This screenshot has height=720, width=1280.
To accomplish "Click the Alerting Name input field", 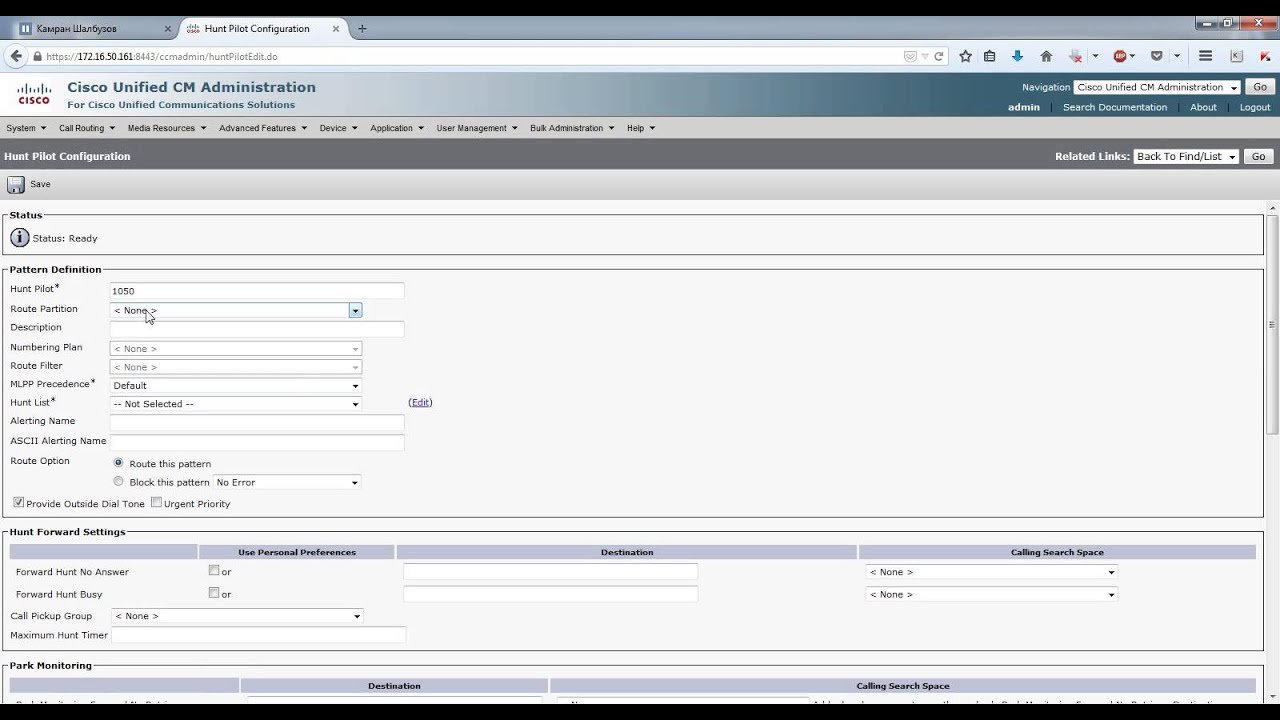I will coord(257,423).
